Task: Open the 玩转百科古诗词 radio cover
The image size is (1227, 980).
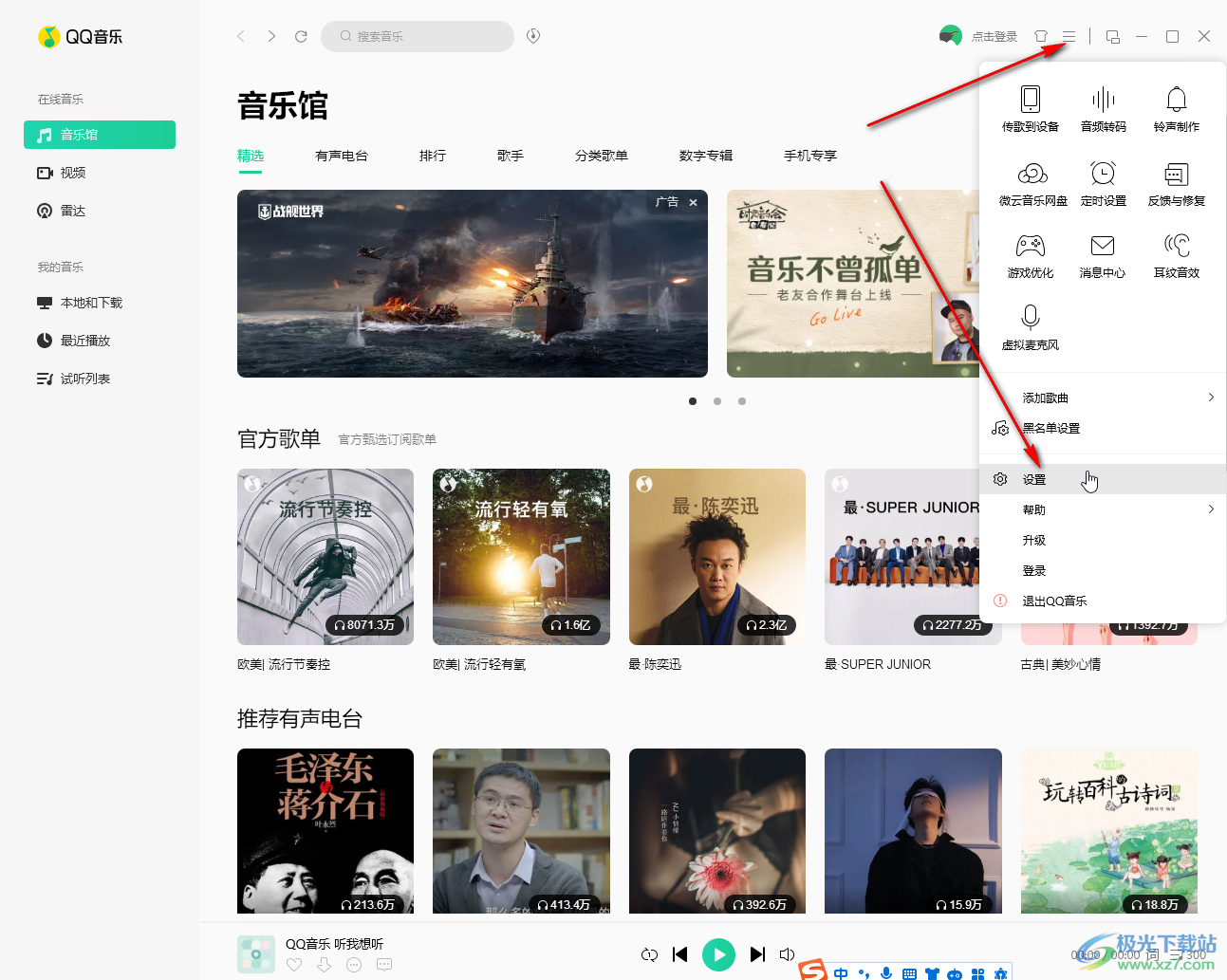Action: point(1109,831)
